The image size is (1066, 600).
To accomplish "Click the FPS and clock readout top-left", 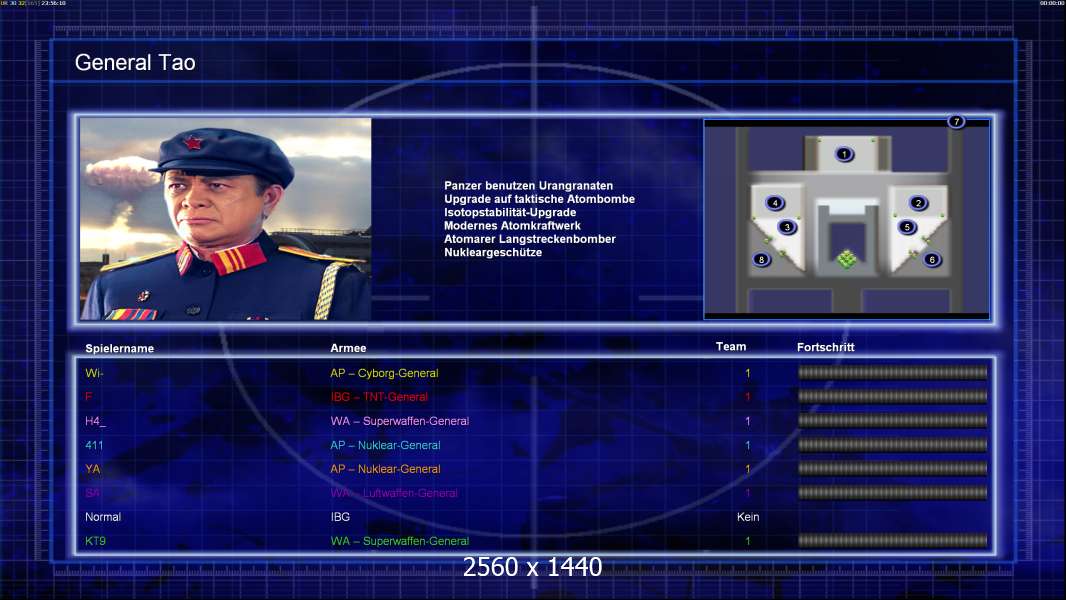I will (33, 3).
